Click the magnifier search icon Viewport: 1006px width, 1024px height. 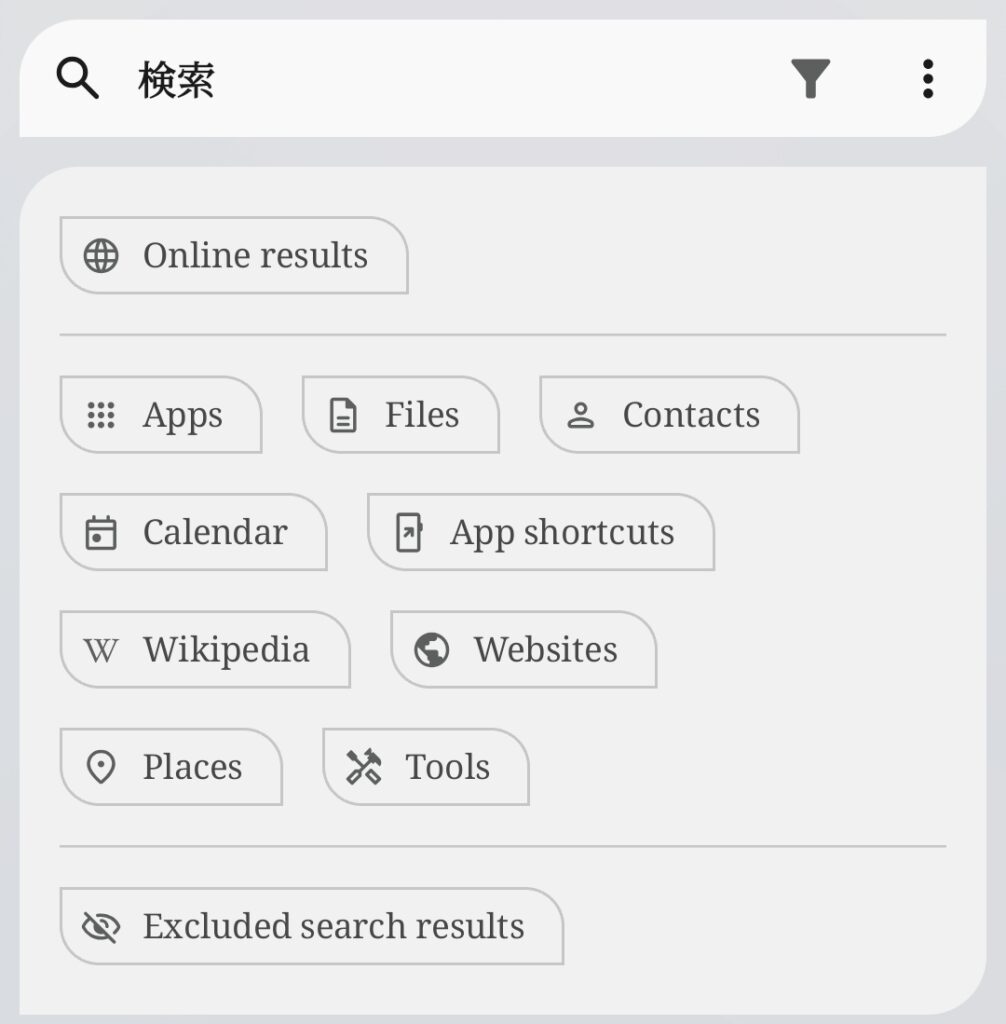point(77,78)
